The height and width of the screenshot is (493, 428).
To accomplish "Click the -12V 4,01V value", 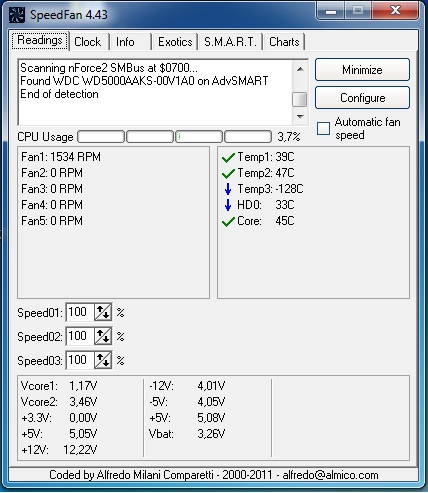I will click(211, 386).
